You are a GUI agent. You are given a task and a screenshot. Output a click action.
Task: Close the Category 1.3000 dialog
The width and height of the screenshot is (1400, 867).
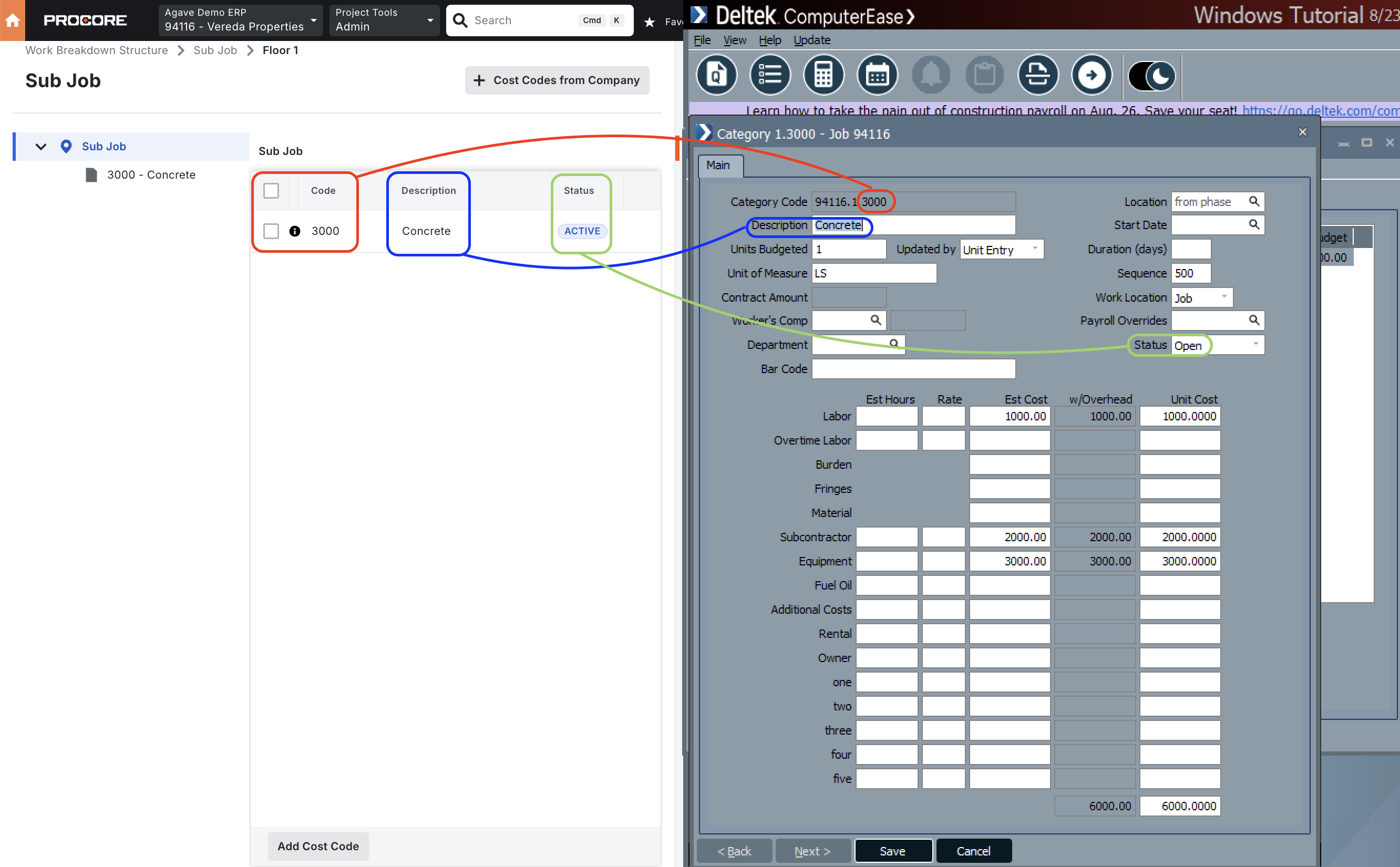point(1302,132)
